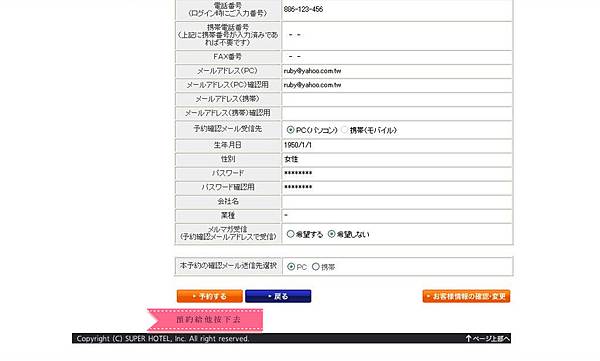
Task: Click the FAX番号 label cell
Action: (x=228, y=57)
